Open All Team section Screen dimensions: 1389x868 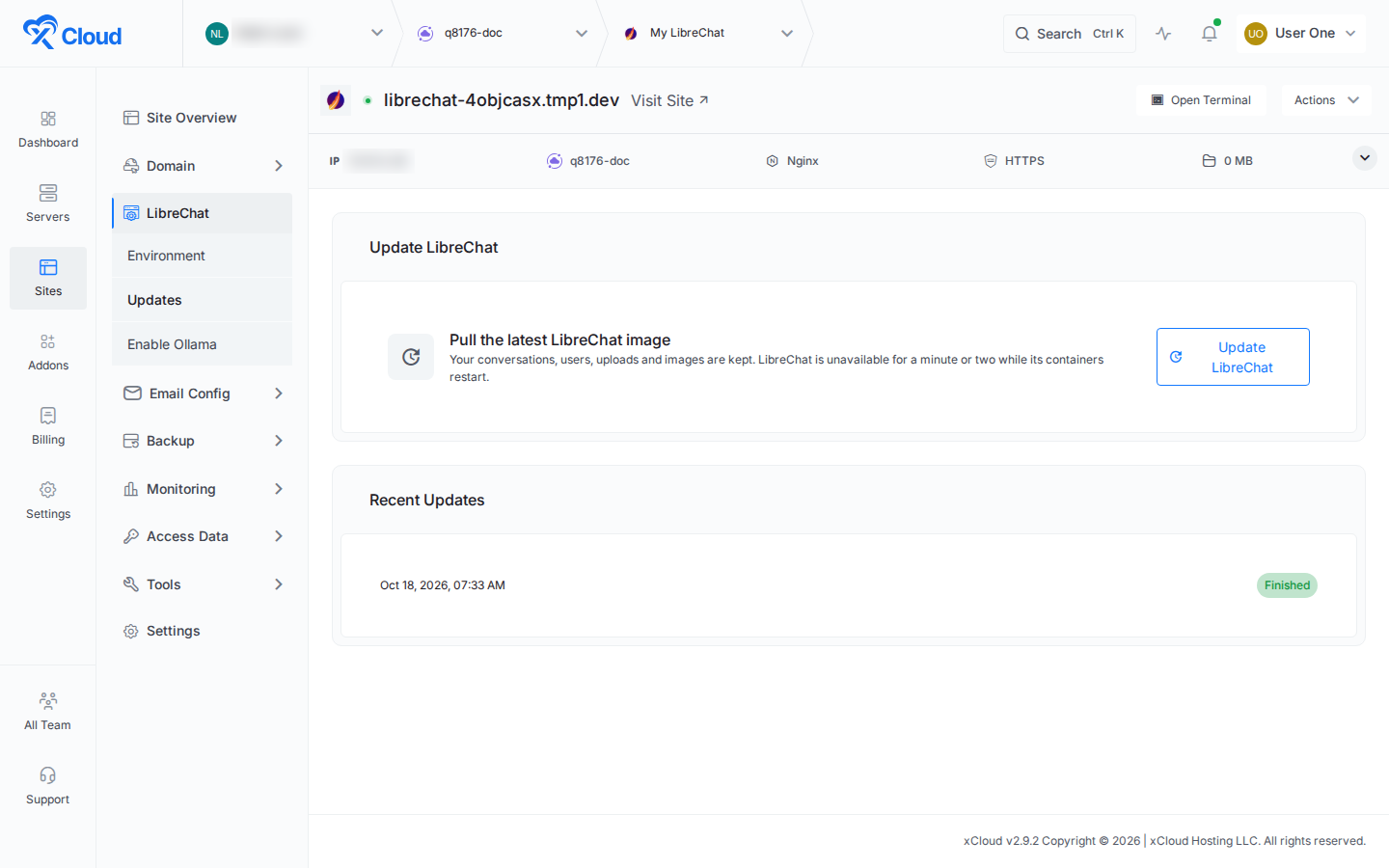pos(48,712)
